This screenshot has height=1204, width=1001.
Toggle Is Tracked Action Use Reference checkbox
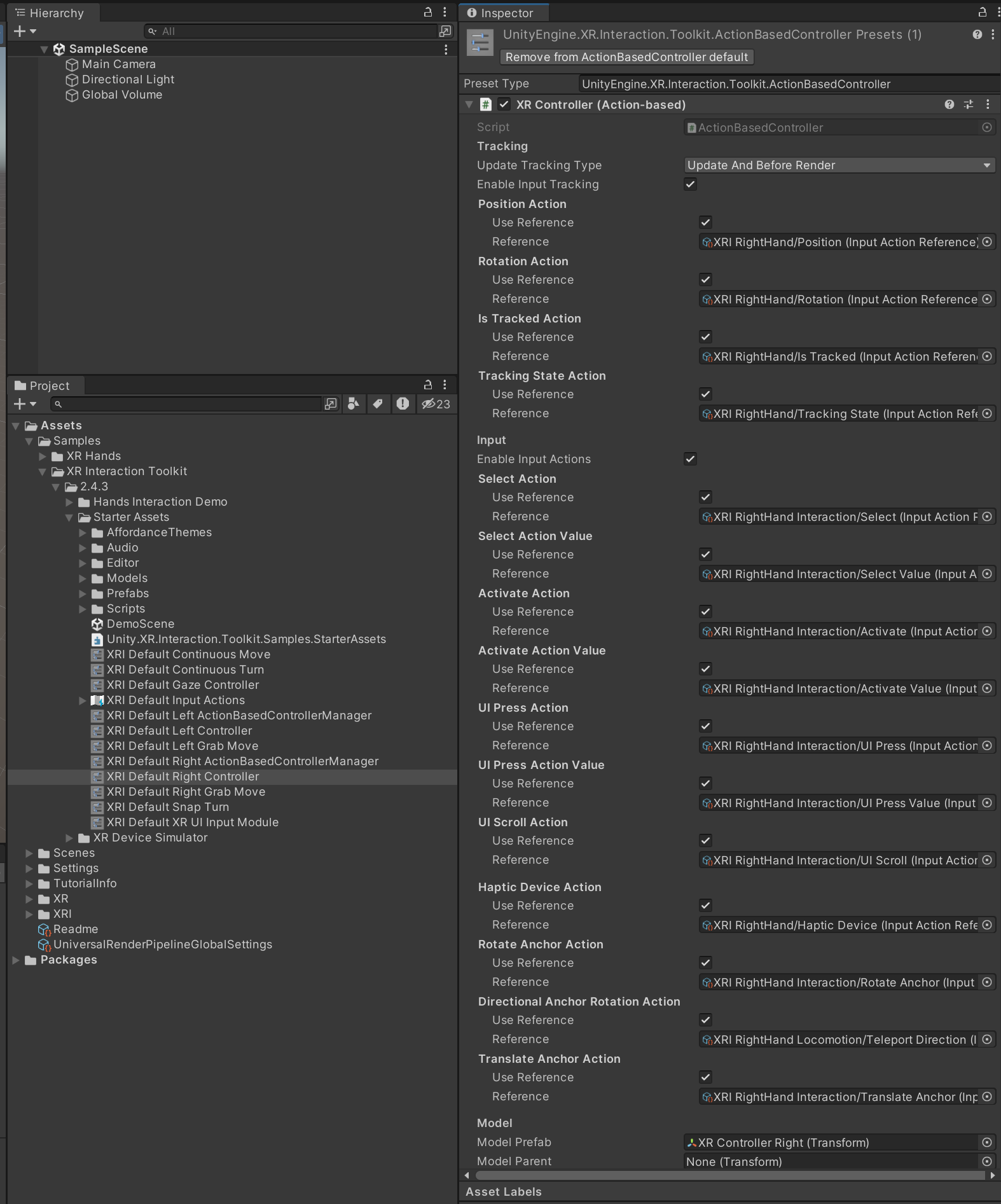(705, 337)
